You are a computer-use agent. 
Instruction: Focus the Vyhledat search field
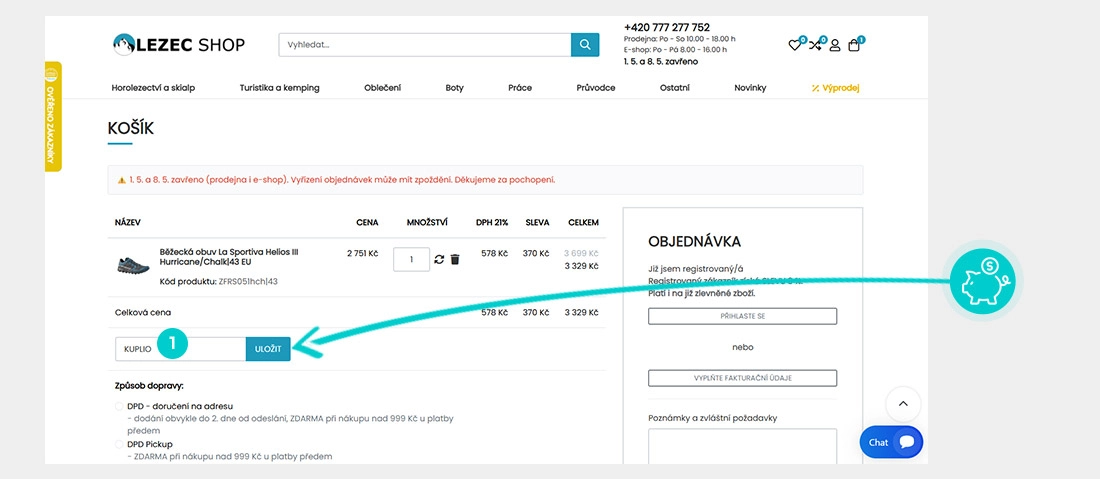[425, 45]
